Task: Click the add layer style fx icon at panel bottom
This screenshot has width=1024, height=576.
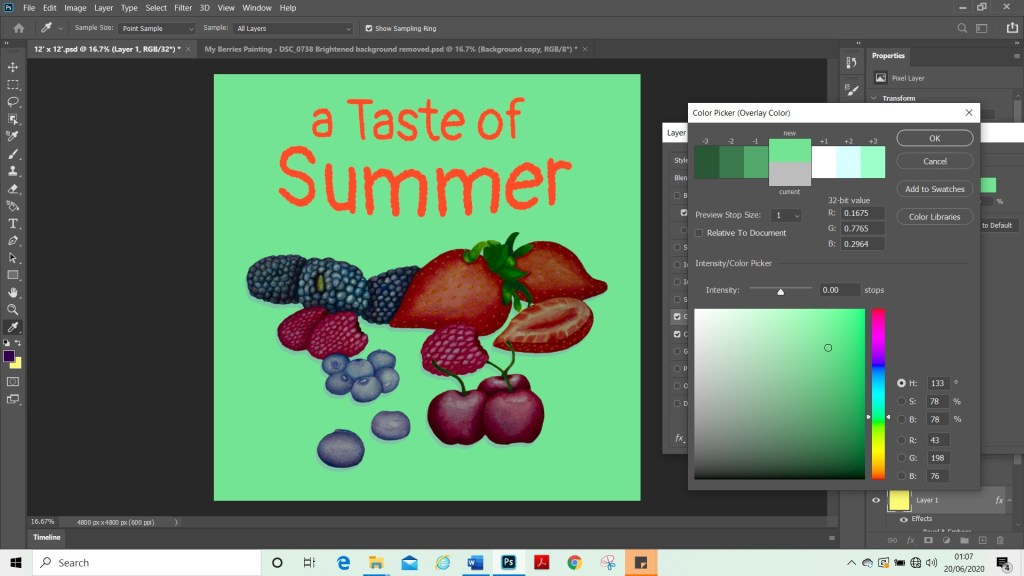Action: tap(910, 540)
